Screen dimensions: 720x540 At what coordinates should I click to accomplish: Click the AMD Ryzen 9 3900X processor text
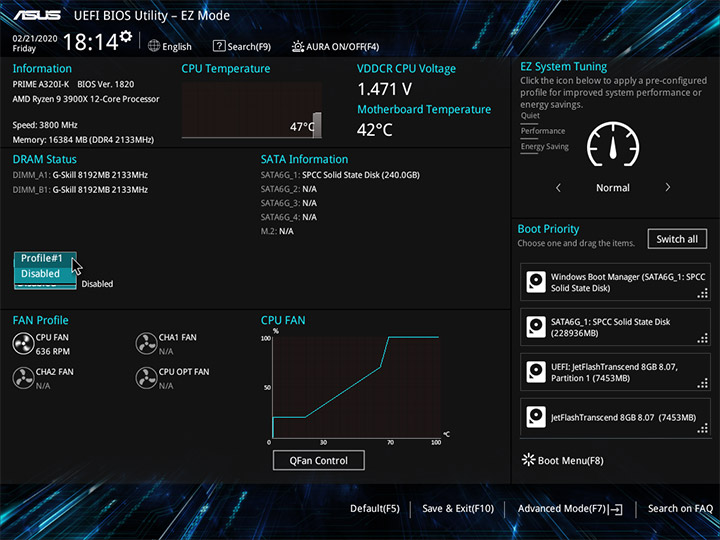(x=86, y=99)
